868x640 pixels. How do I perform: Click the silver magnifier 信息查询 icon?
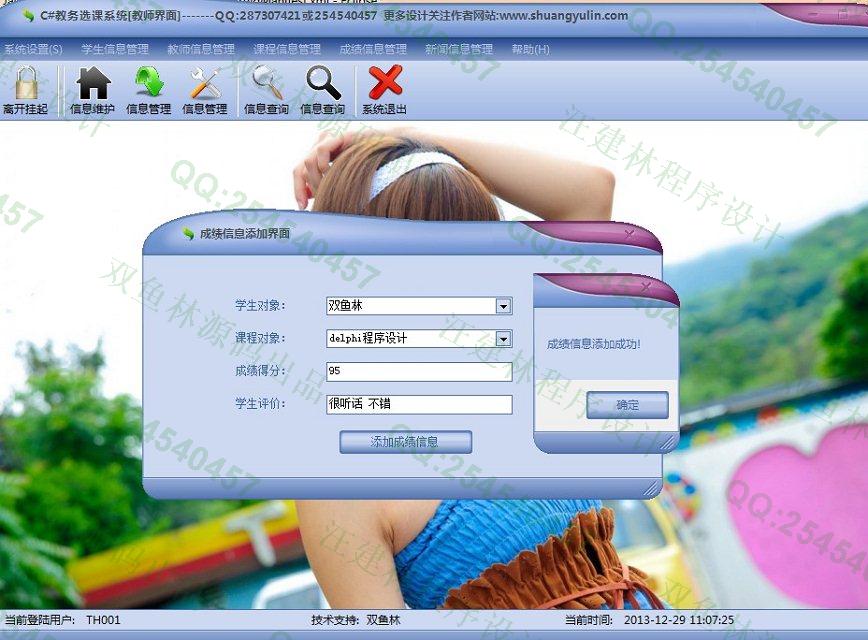click(266, 89)
